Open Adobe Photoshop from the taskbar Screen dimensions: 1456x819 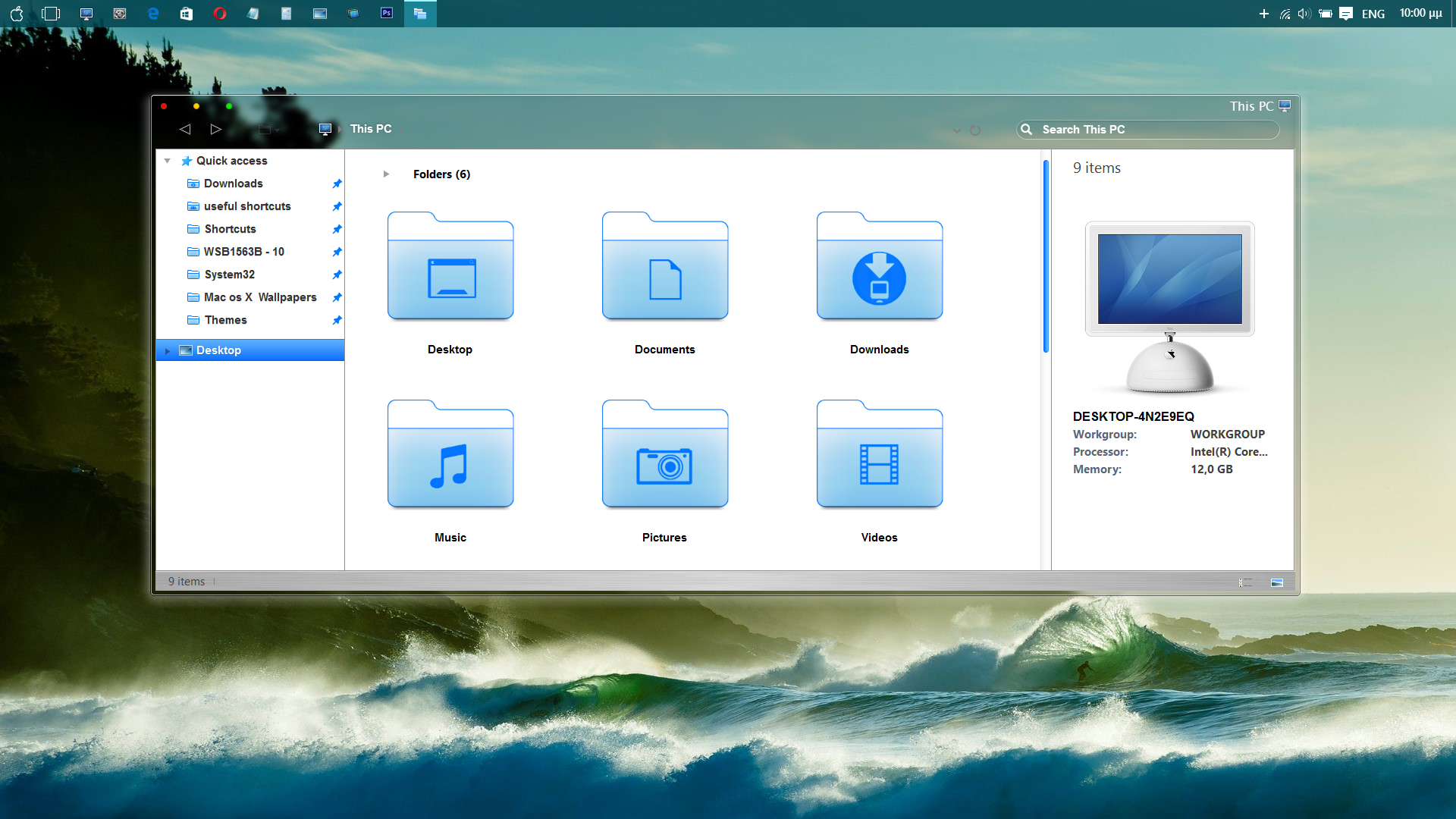[387, 13]
